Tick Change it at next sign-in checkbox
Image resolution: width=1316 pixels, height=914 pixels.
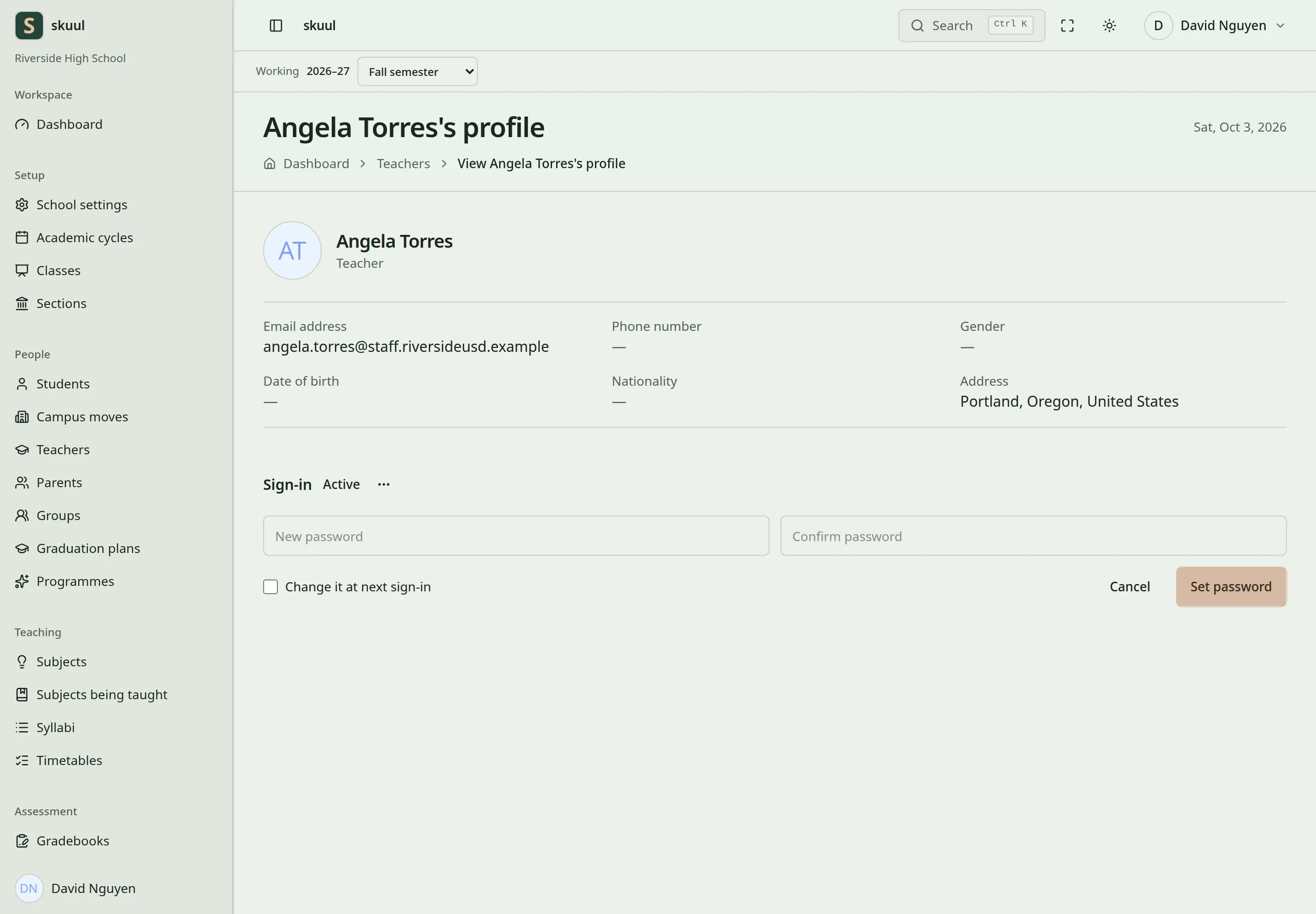click(x=271, y=586)
